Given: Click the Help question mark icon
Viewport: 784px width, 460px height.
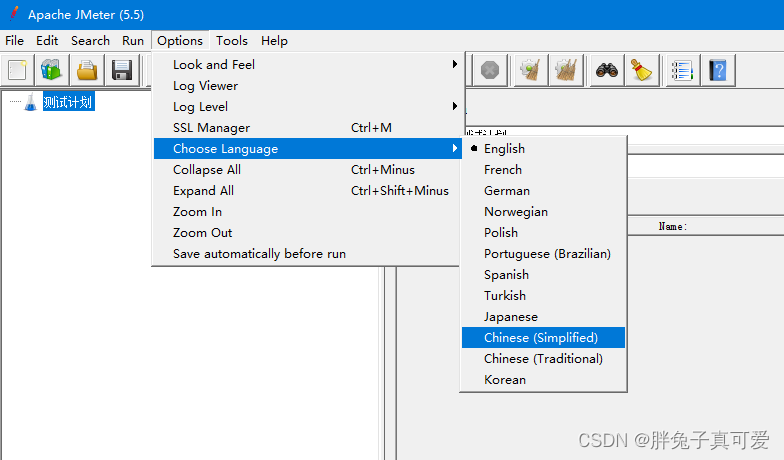Looking at the screenshot, I should 718,70.
